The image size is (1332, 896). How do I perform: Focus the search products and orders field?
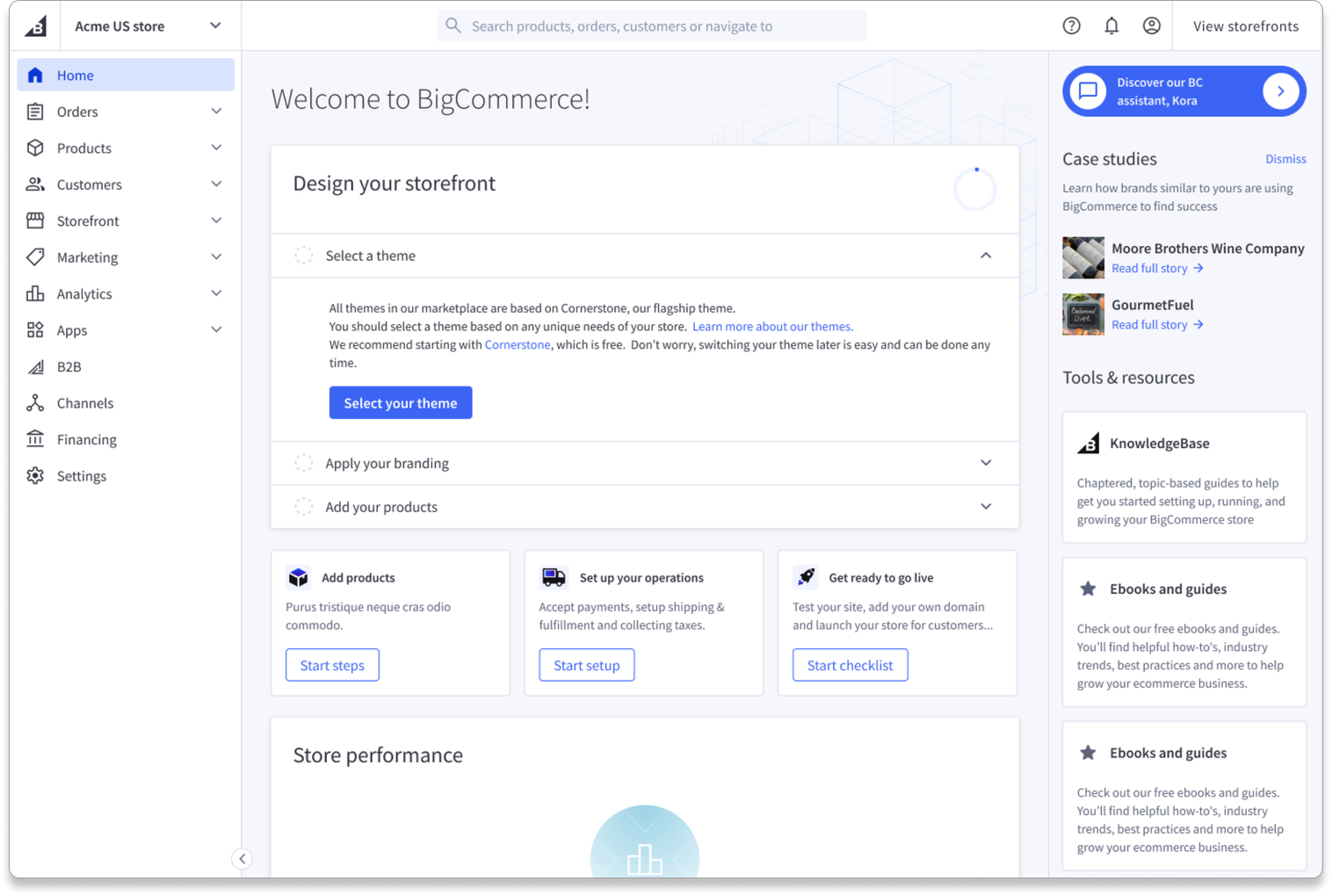(652, 25)
